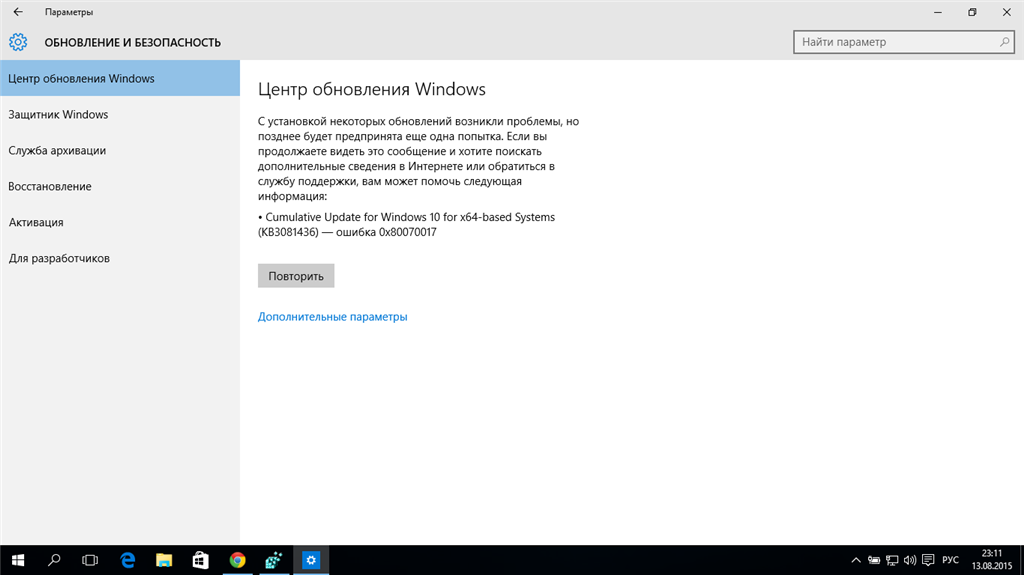Close the Параметры window
Image resolution: width=1024 pixels, height=575 pixels.
click(x=1006, y=12)
